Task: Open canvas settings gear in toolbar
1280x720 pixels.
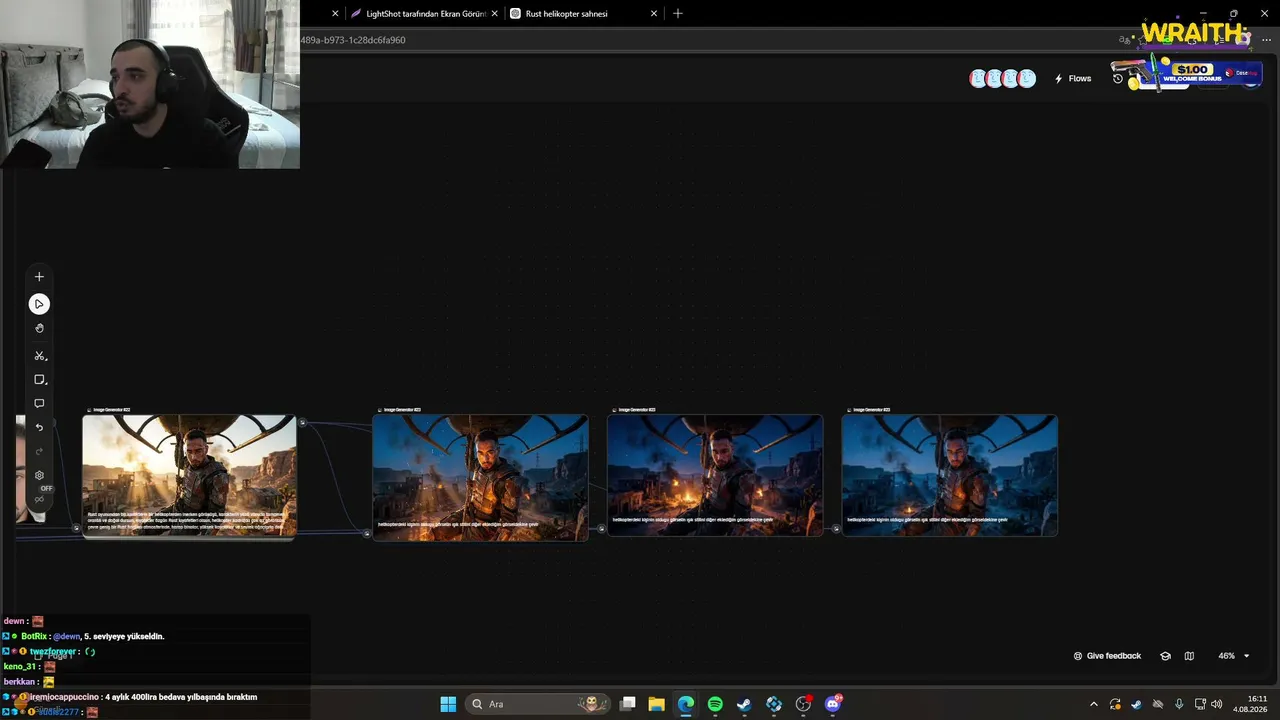Action: pyautogui.click(x=39, y=476)
